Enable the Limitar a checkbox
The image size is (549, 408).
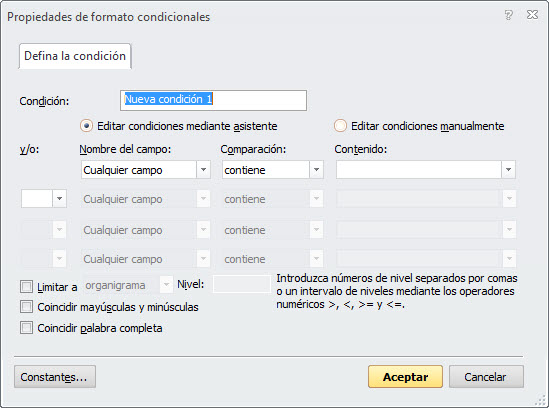click(x=26, y=286)
